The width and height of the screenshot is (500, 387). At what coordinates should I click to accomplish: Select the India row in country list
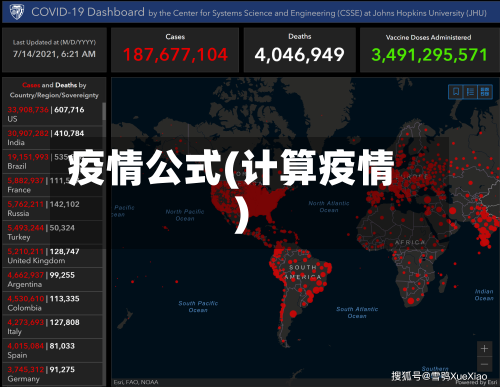pos(53,138)
